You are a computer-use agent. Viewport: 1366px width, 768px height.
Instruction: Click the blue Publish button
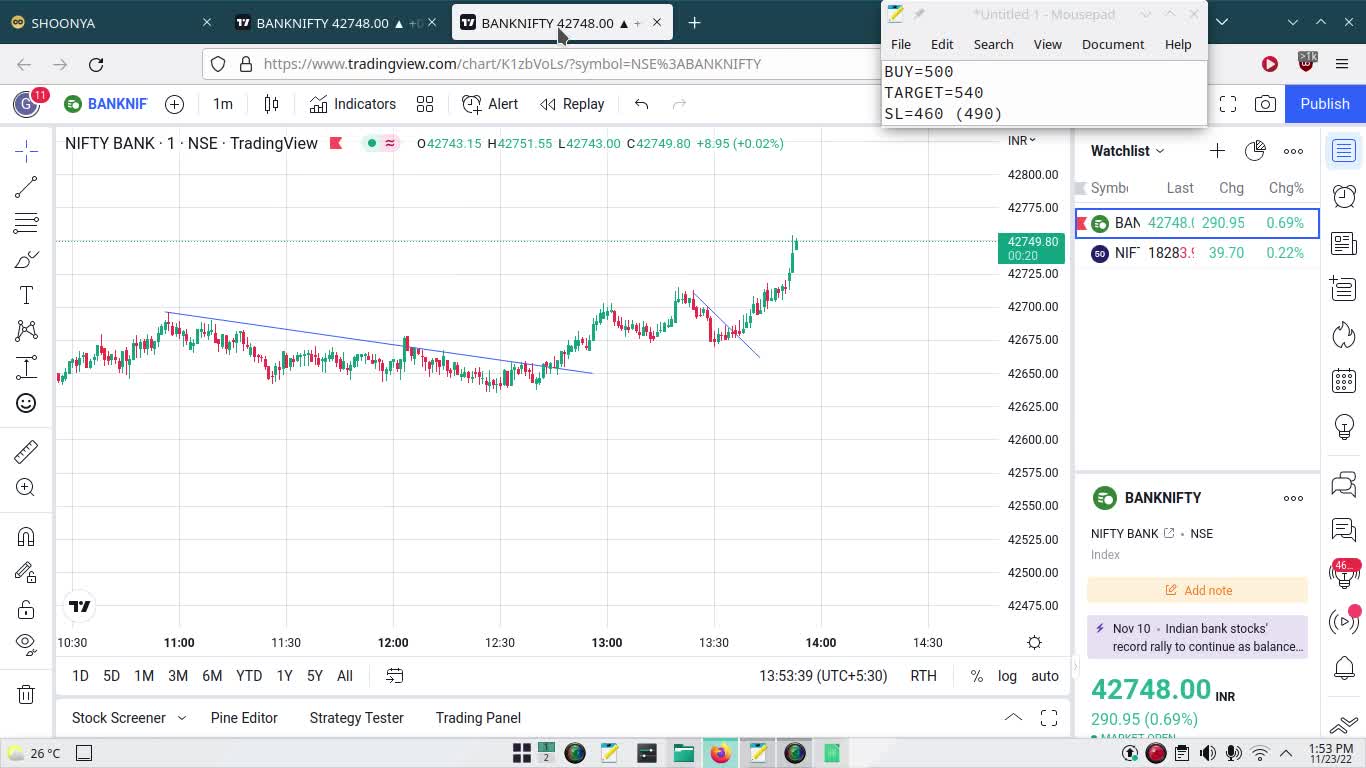1325,104
